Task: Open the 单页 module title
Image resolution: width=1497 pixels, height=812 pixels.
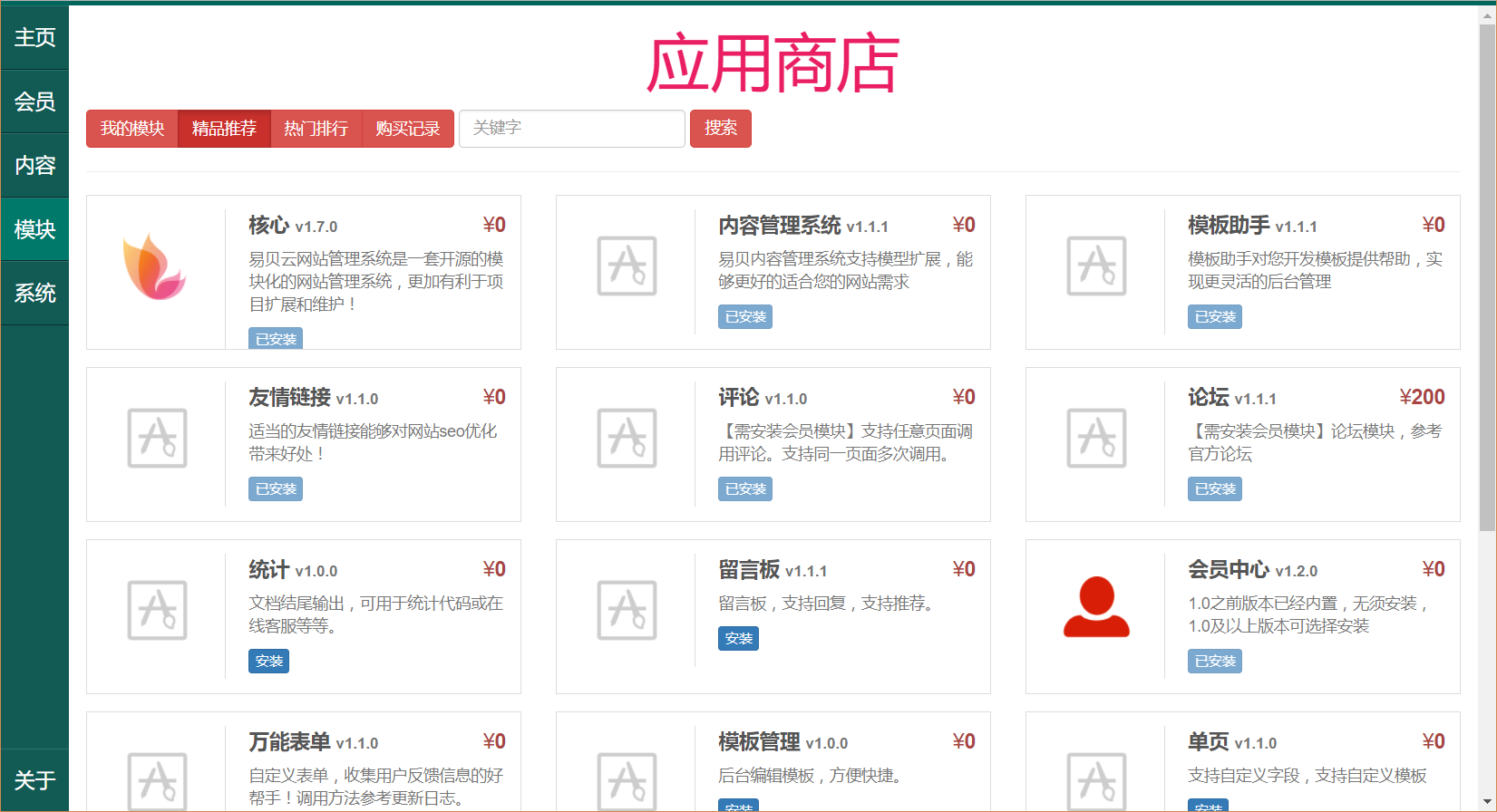Action: [1209, 741]
